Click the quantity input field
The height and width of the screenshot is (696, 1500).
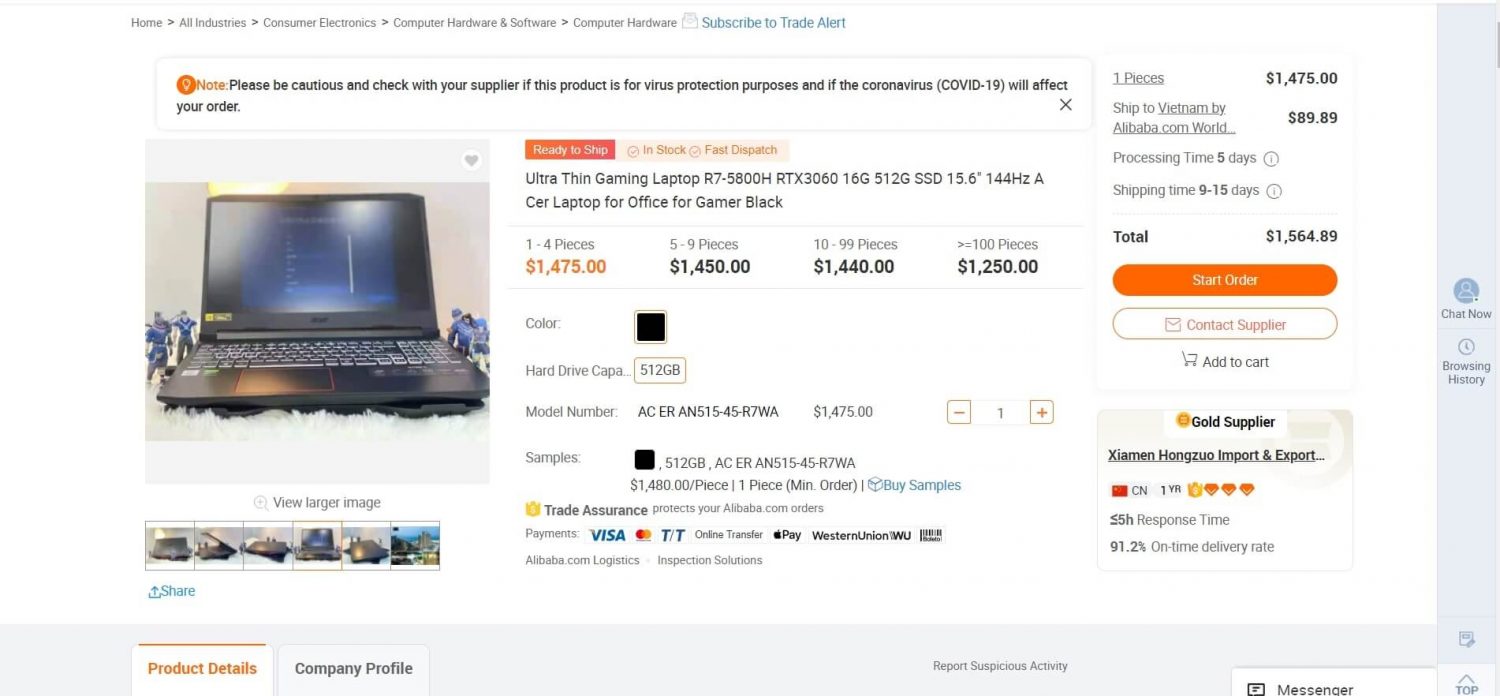coord(1000,412)
